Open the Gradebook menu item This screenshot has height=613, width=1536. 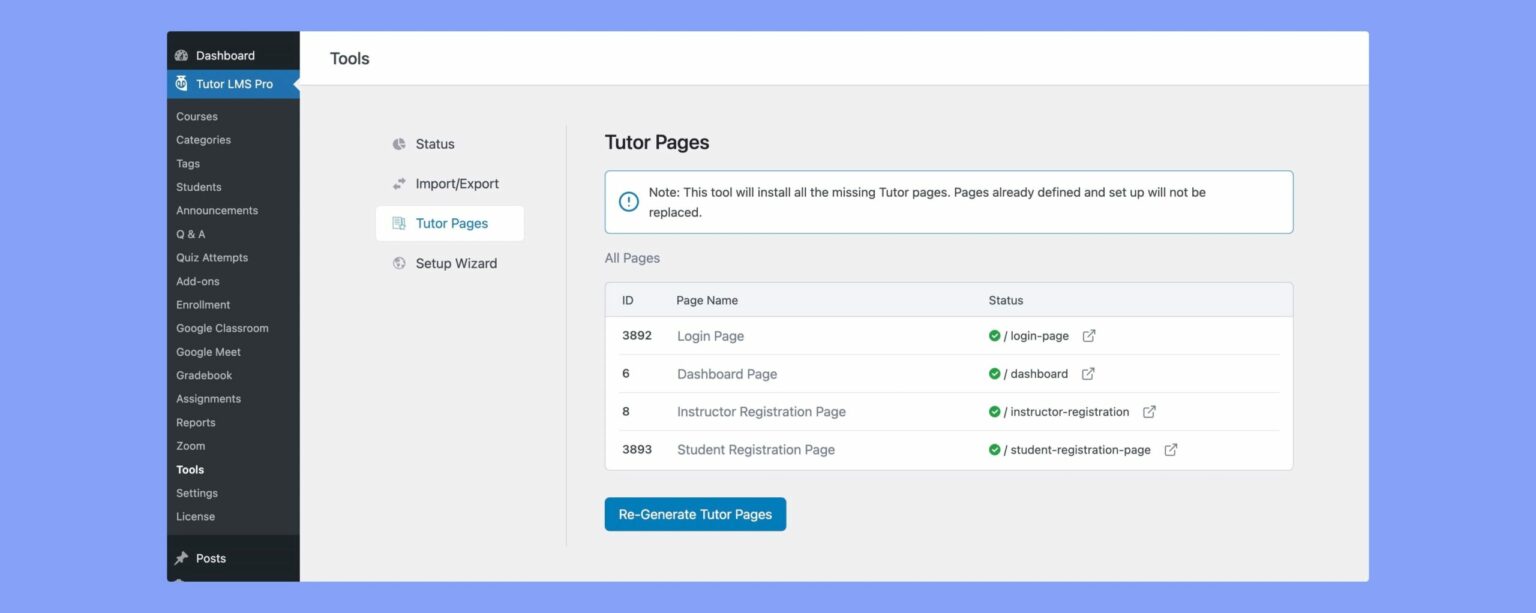point(204,375)
